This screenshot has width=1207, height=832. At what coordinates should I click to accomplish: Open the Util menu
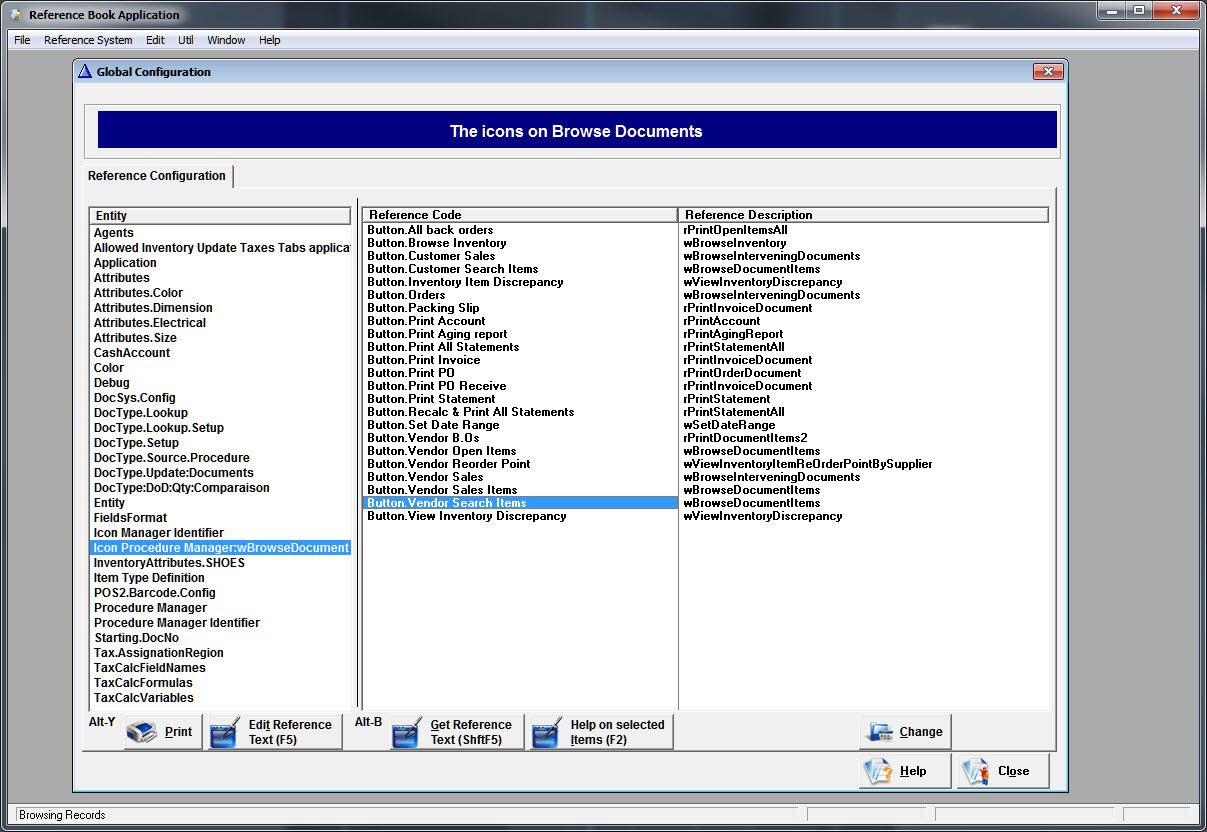[x=186, y=40]
